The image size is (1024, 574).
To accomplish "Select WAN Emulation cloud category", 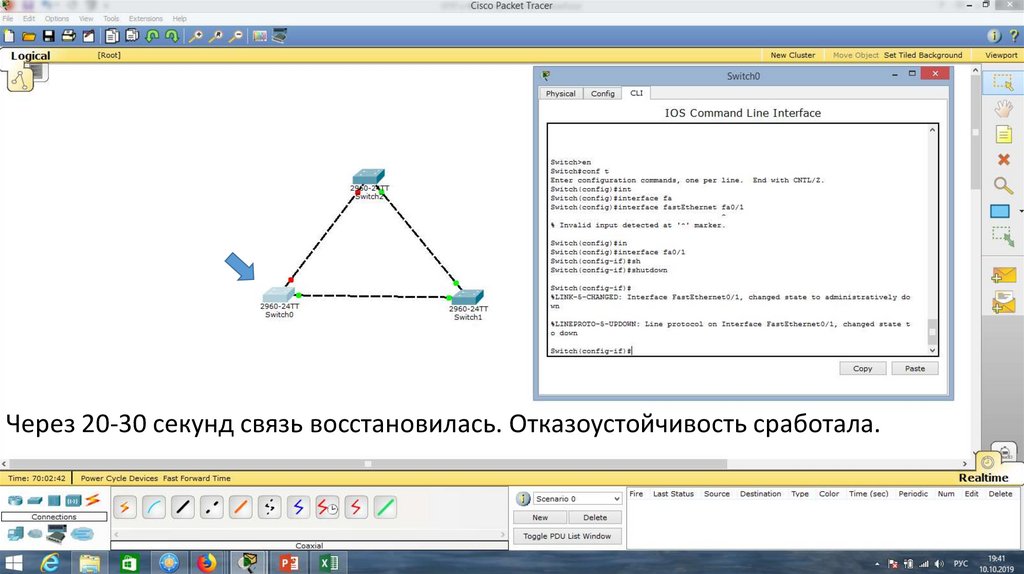I will [x=35, y=534].
